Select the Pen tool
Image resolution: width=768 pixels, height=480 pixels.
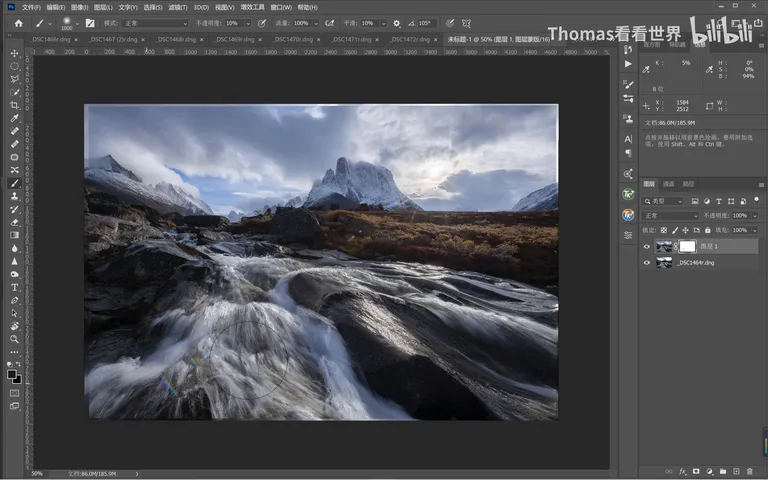coord(14,300)
